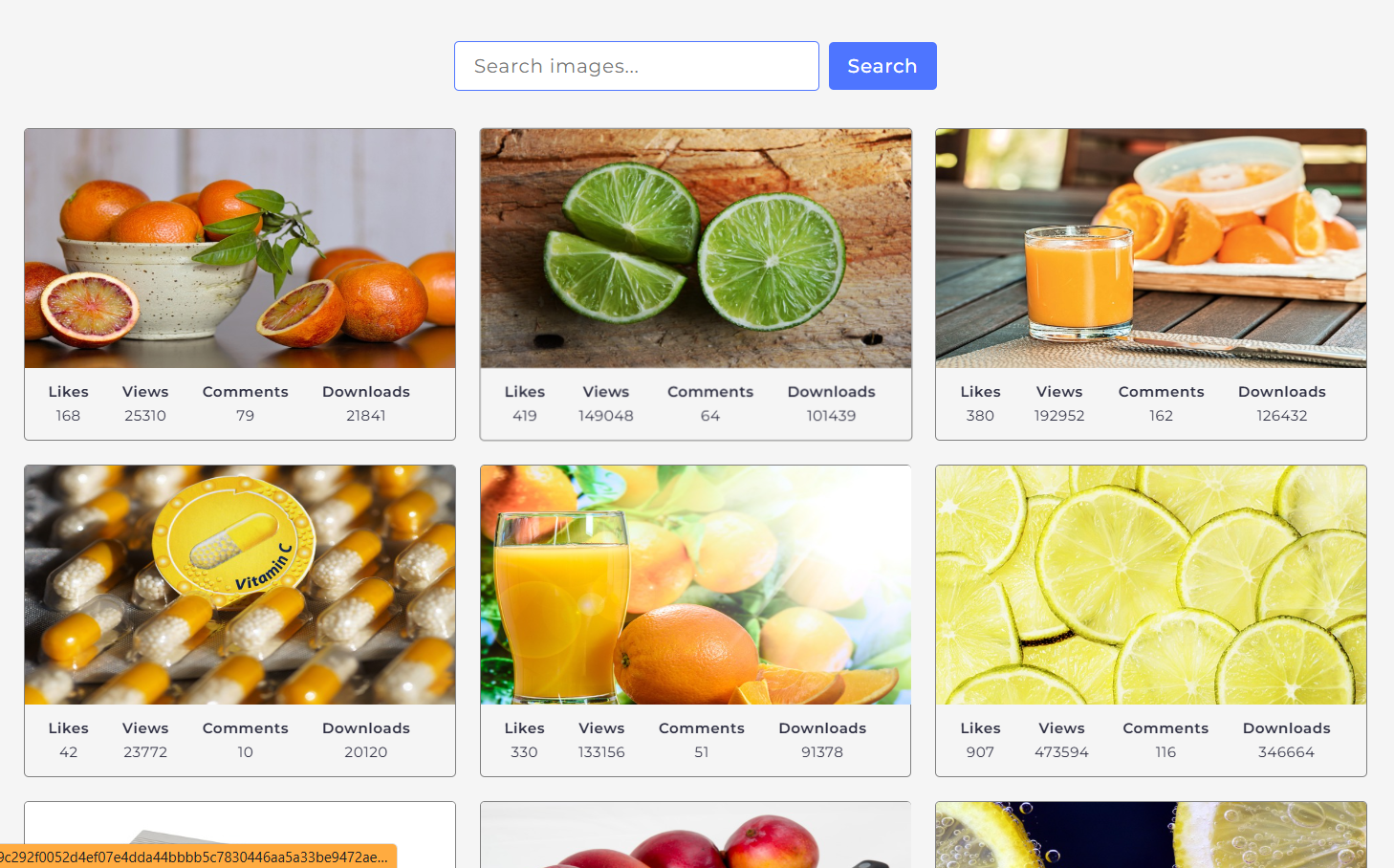Click the likes count 419
The width and height of the screenshot is (1394, 868).
[x=525, y=416]
